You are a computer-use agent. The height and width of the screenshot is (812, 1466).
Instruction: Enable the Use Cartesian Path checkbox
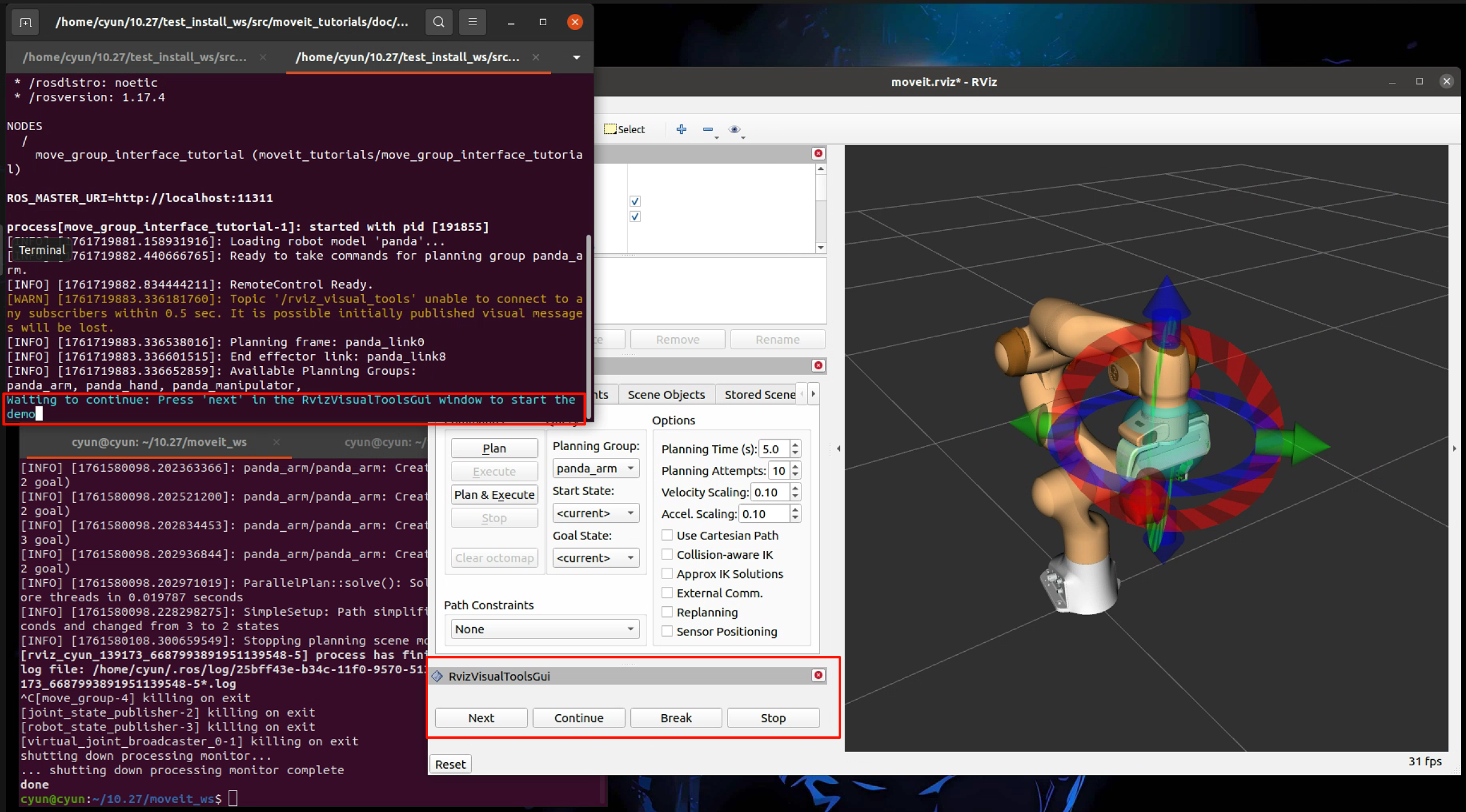[667, 535]
